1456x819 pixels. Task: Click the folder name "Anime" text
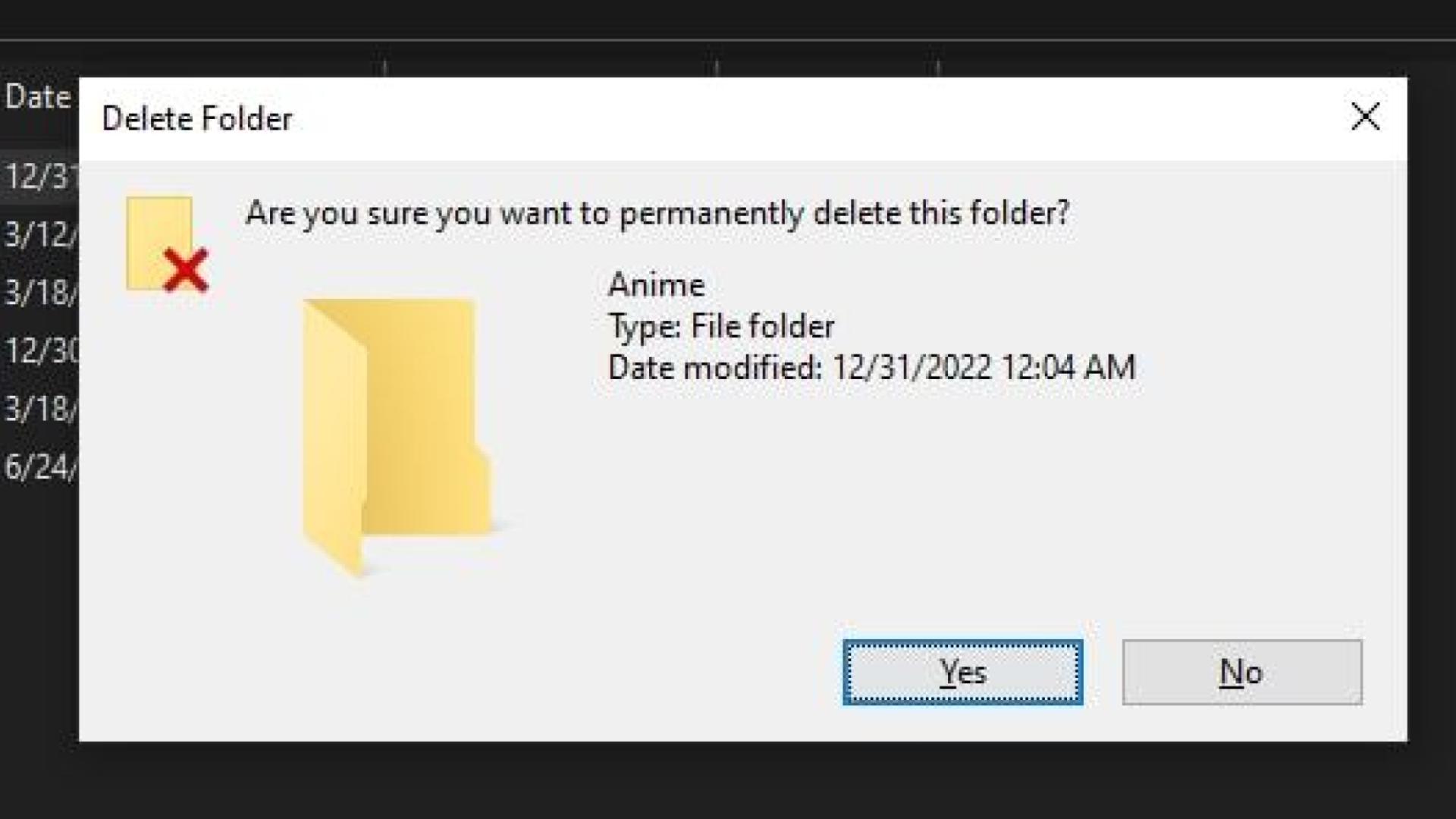[x=657, y=285]
